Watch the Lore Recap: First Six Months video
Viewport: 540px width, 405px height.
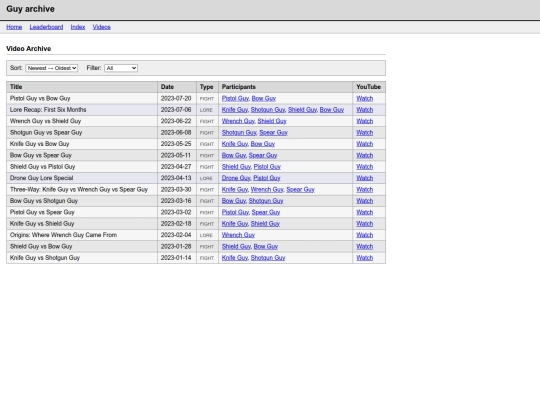365,110
